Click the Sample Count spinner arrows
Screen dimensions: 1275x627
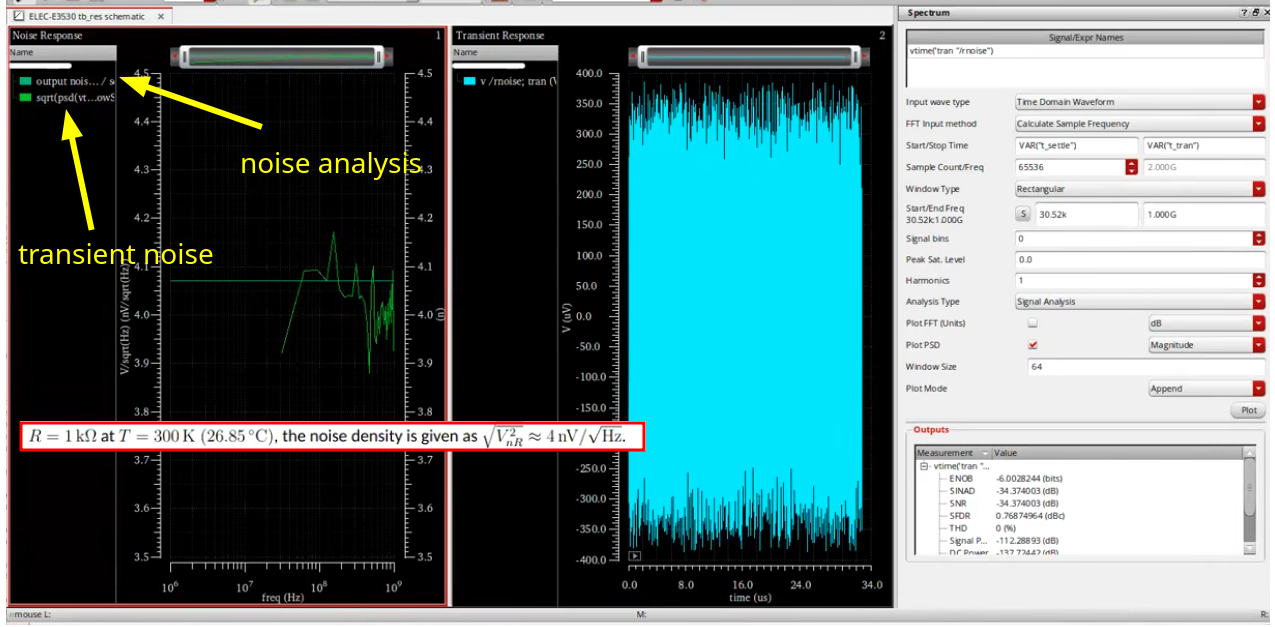(x=1132, y=167)
